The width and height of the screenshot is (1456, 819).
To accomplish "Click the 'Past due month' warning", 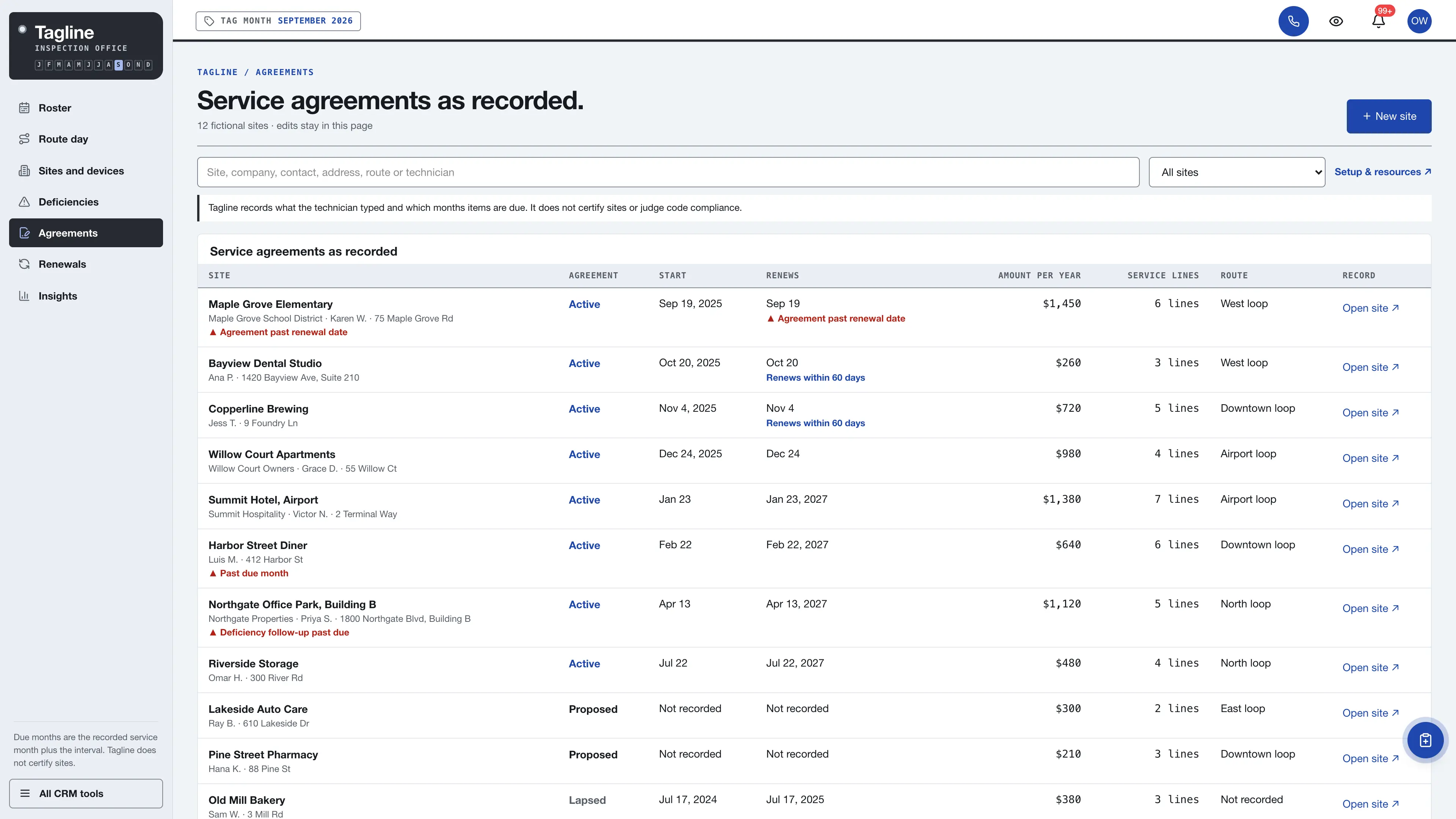I will tap(249, 573).
